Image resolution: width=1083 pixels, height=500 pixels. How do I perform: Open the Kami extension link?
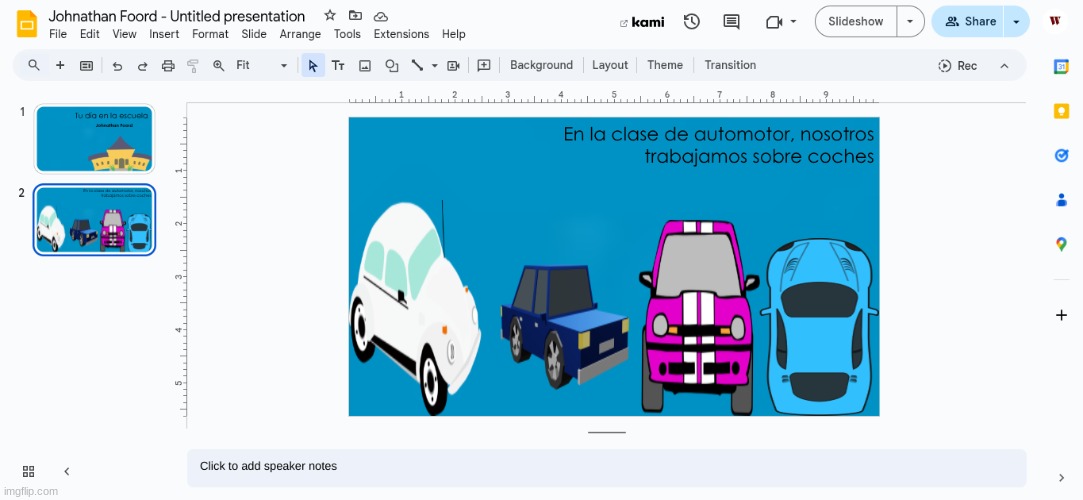(x=642, y=22)
